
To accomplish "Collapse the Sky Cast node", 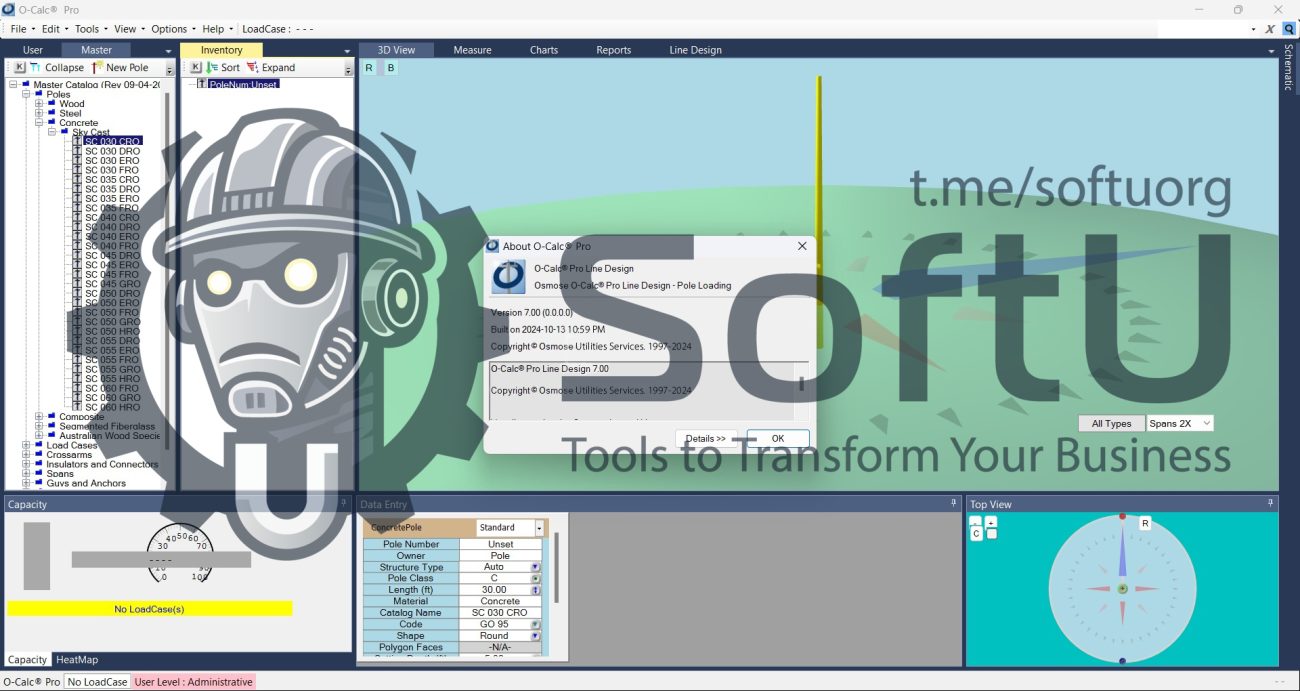I will 52,132.
